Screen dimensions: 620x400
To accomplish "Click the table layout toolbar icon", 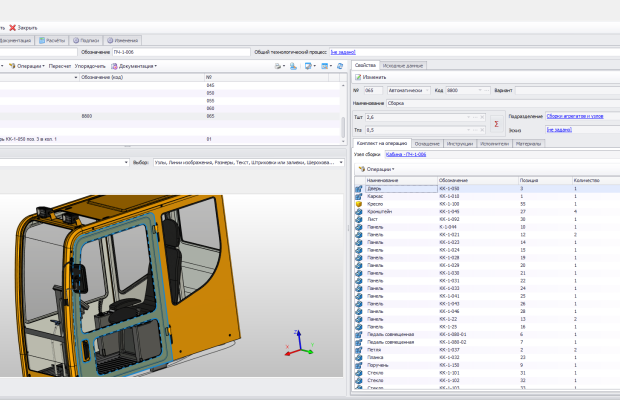I will (x=326, y=66).
